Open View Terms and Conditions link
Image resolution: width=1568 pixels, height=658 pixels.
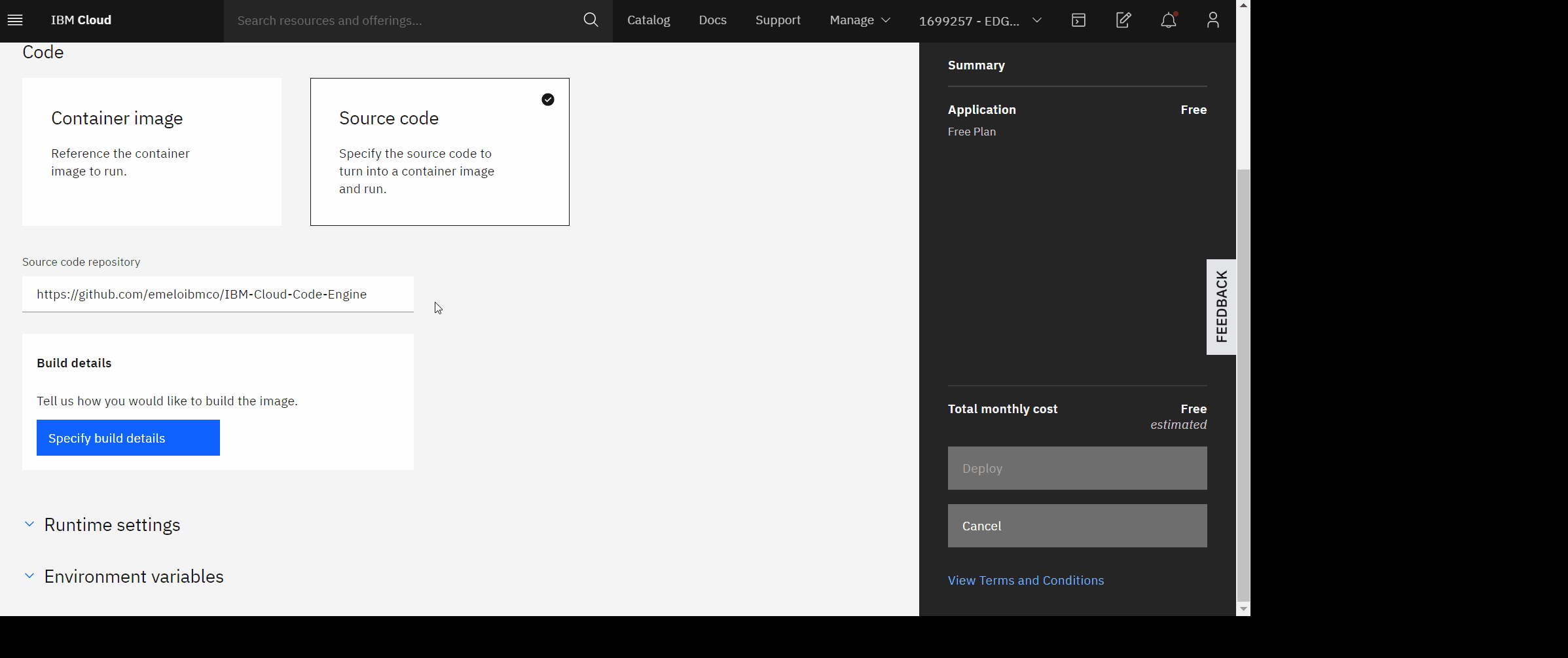(x=1026, y=581)
